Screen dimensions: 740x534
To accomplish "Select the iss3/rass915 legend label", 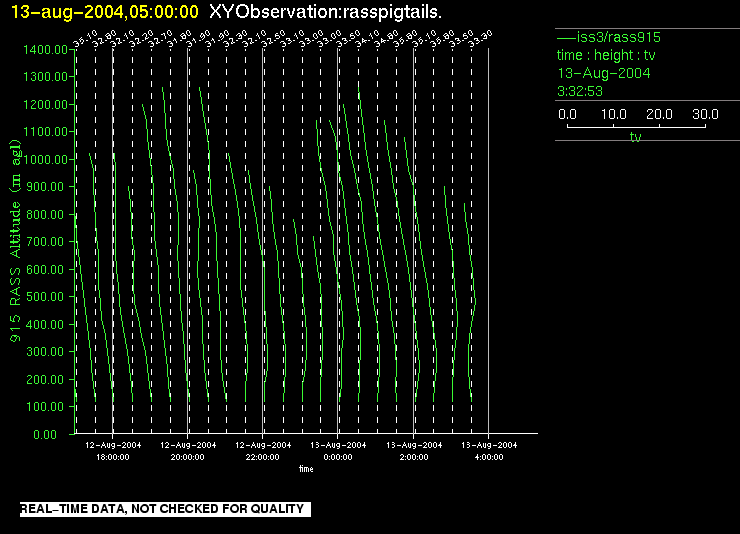I will point(617,37).
